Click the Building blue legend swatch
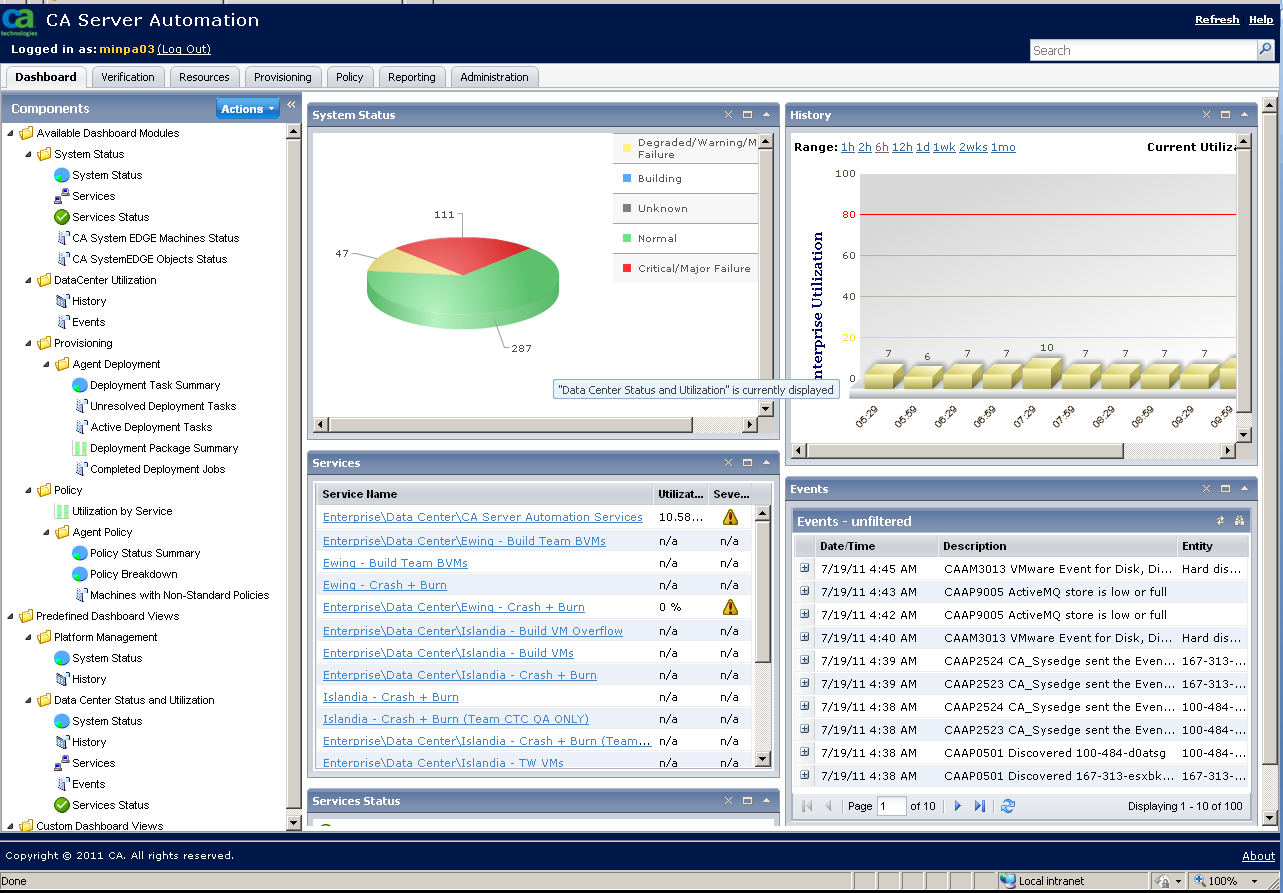1283x893 pixels. point(627,178)
